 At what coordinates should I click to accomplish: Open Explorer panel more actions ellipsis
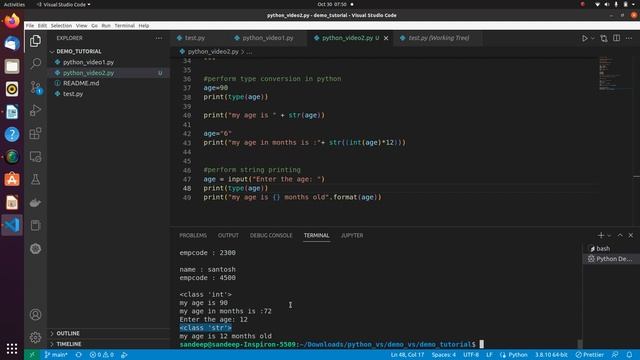click(x=158, y=38)
